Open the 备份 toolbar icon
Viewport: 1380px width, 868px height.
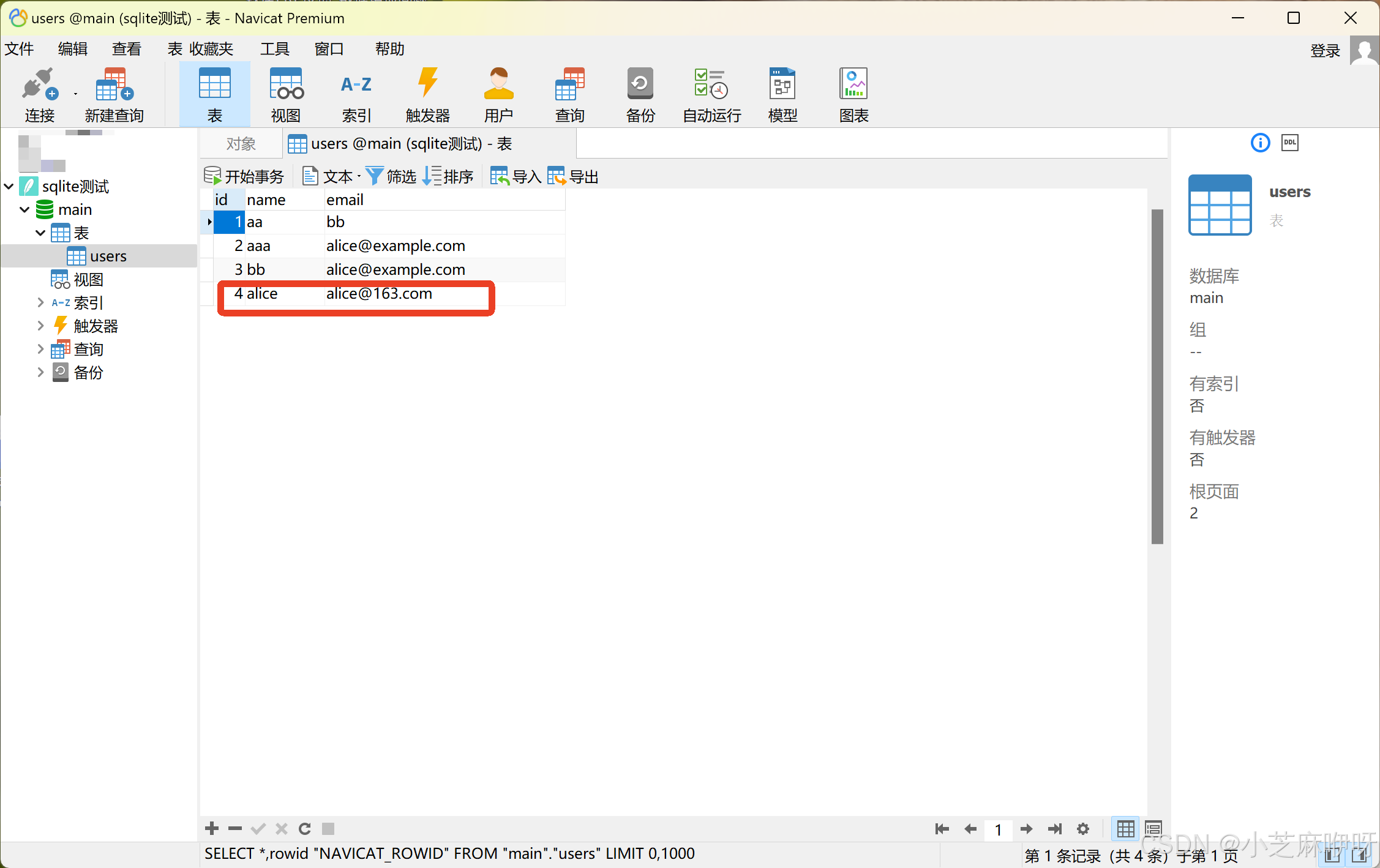(x=639, y=93)
